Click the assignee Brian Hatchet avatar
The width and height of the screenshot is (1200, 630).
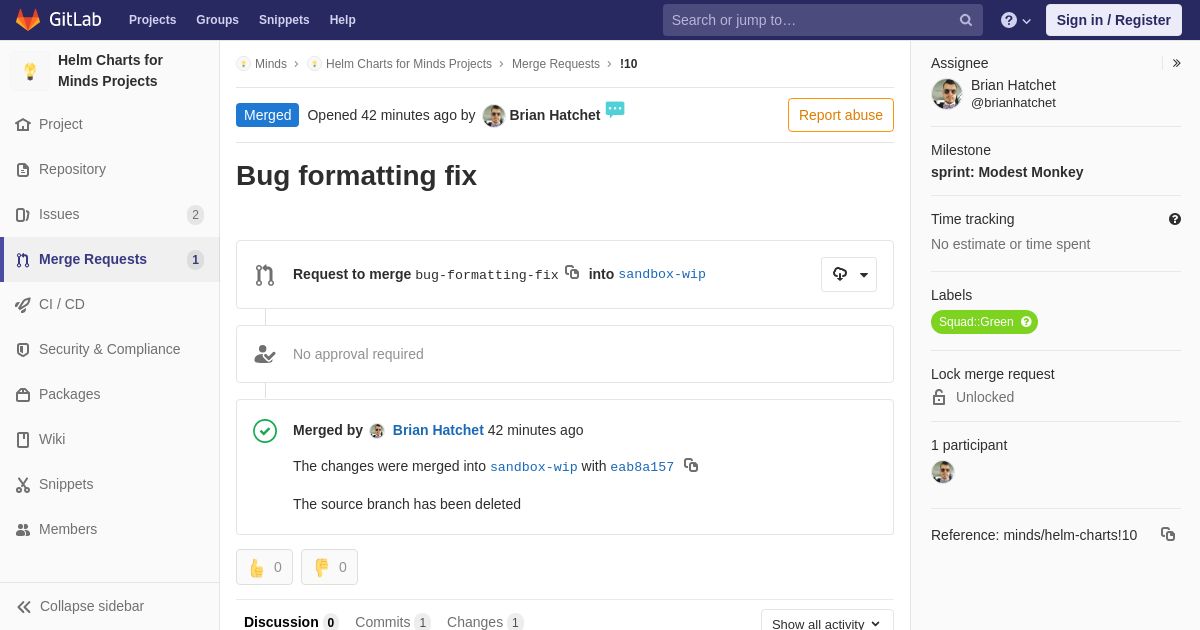(x=947, y=94)
